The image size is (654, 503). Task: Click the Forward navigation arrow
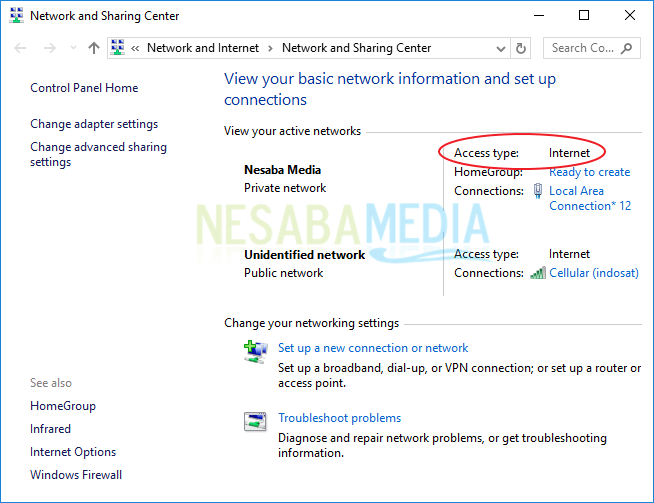(x=47, y=48)
